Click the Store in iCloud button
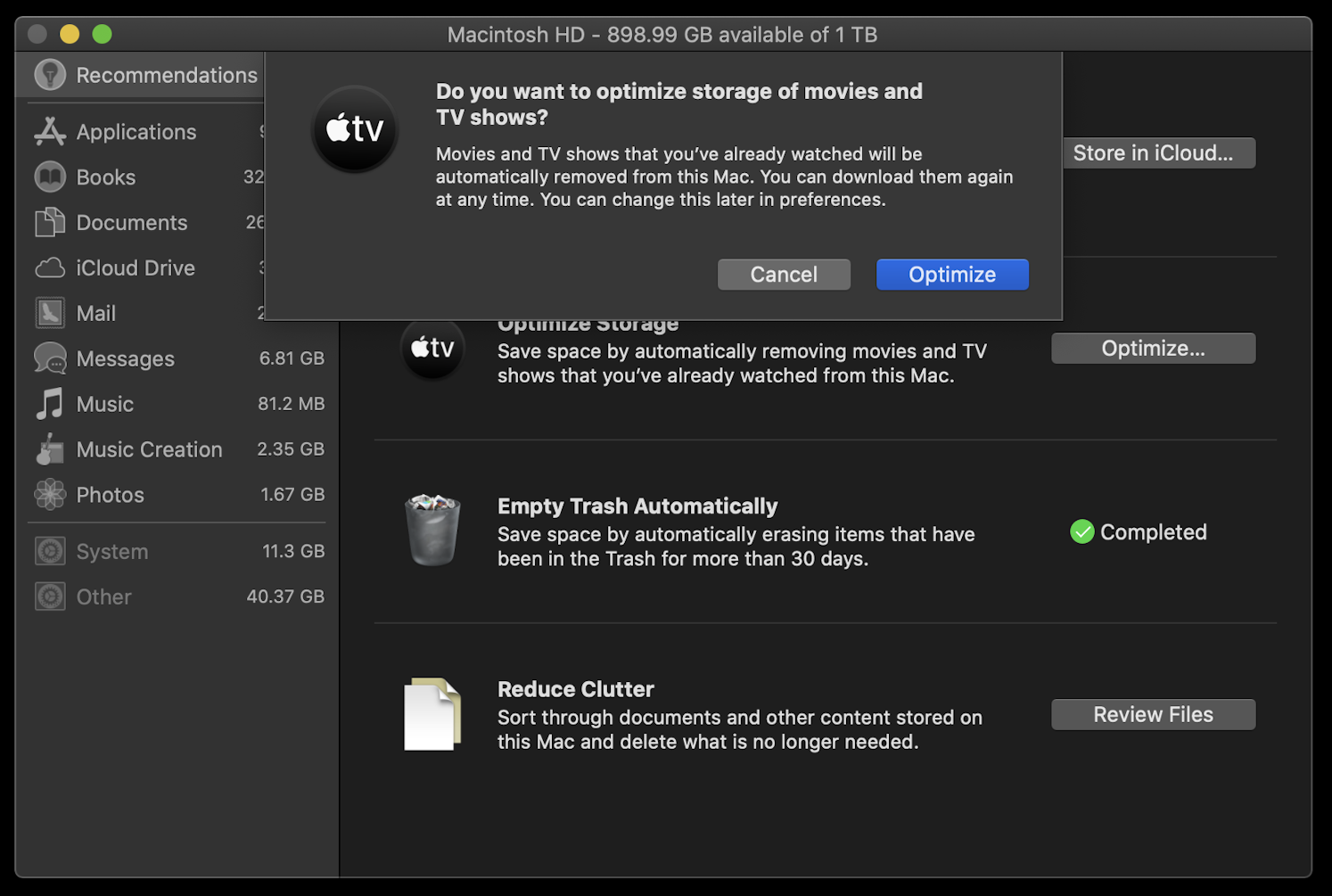This screenshot has height=896, width=1332. (x=1158, y=152)
